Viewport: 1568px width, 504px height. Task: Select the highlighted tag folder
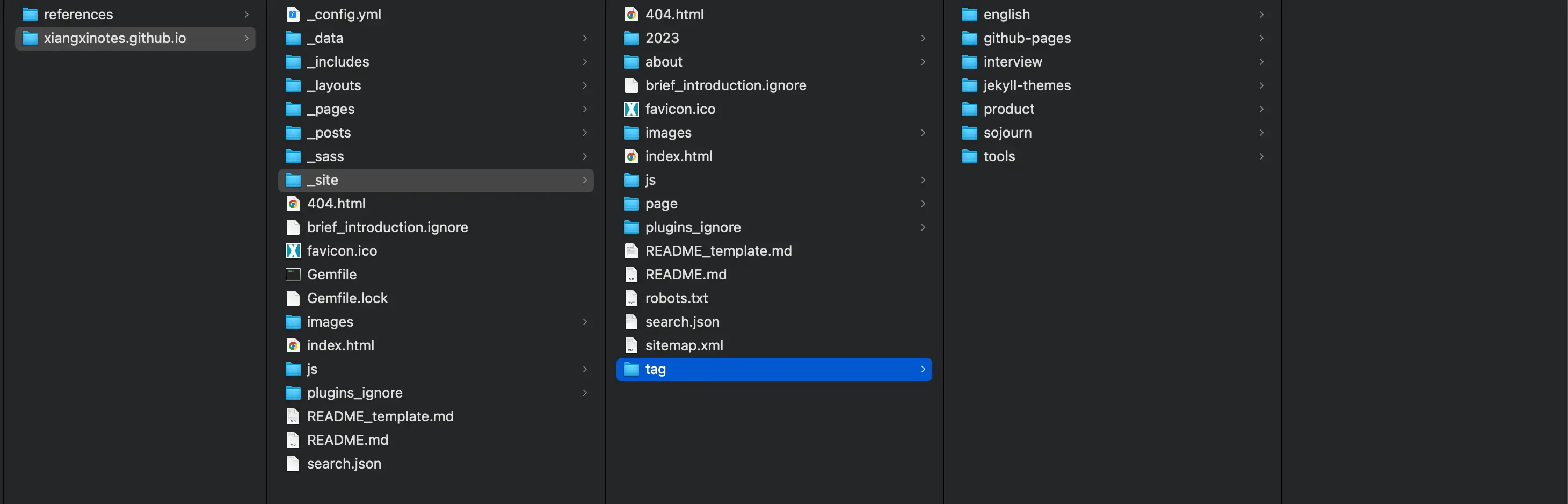pyautogui.click(x=773, y=369)
